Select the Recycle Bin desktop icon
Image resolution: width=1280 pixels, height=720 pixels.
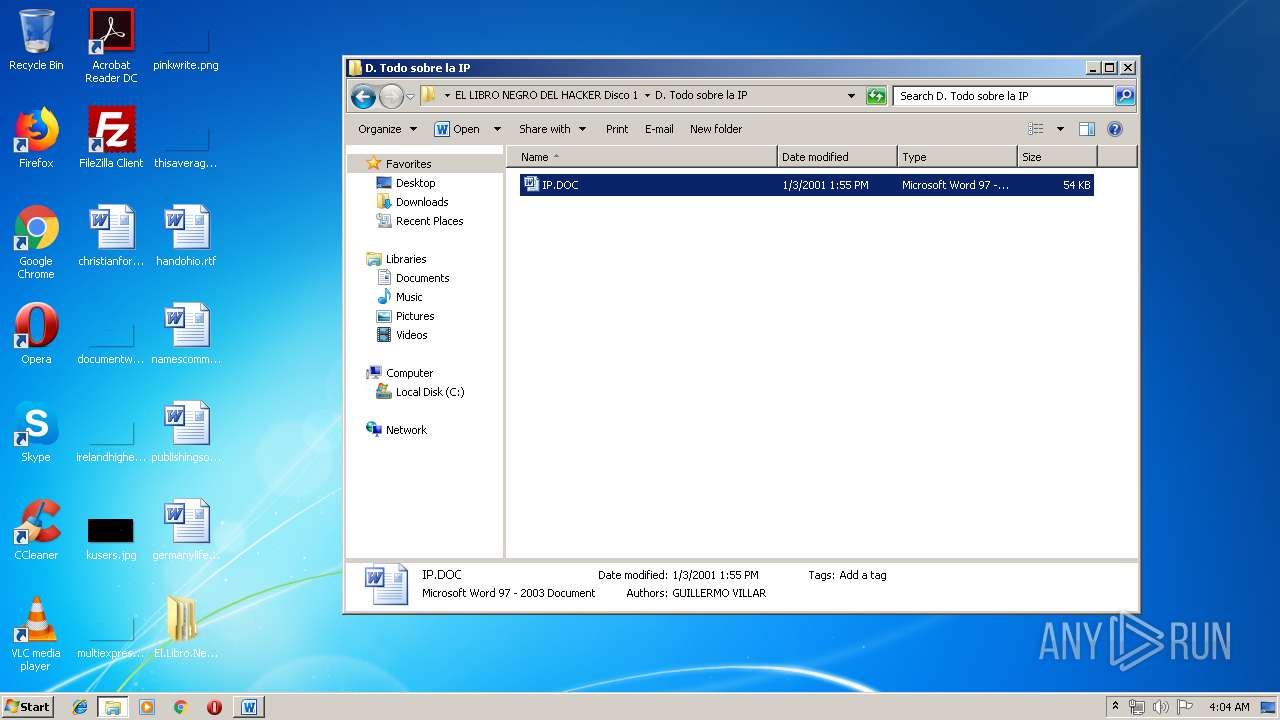tap(36, 40)
